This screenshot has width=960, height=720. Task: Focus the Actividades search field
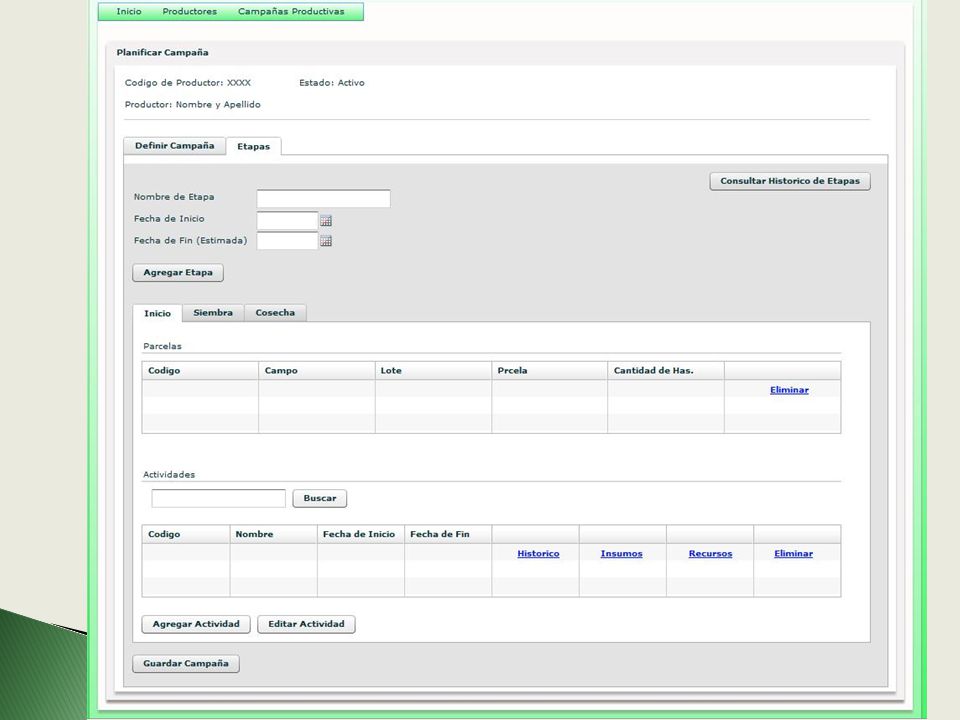[x=219, y=498]
